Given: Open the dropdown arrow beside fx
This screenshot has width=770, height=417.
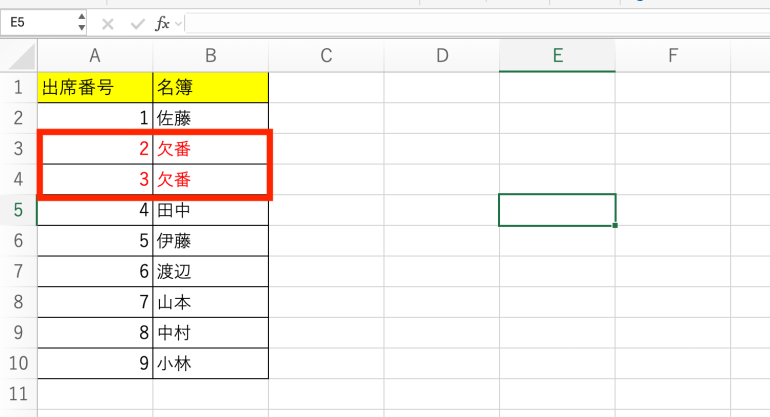Looking at the screenshot, I should click(176, 23).
